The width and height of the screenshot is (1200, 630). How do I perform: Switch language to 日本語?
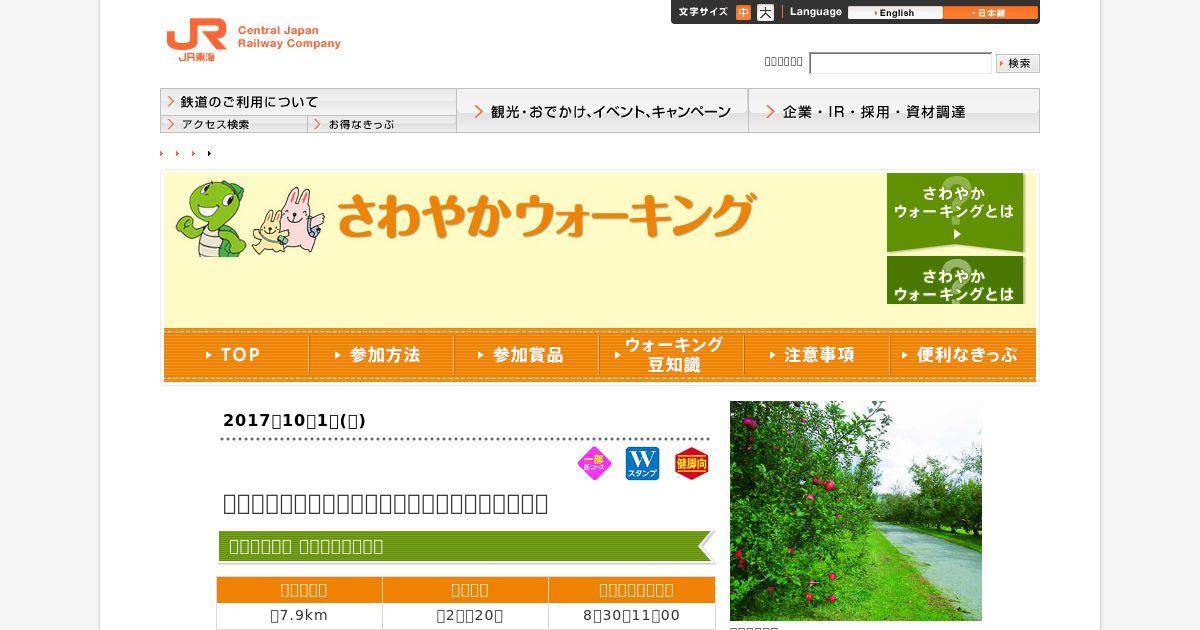[x=990, y=13]
